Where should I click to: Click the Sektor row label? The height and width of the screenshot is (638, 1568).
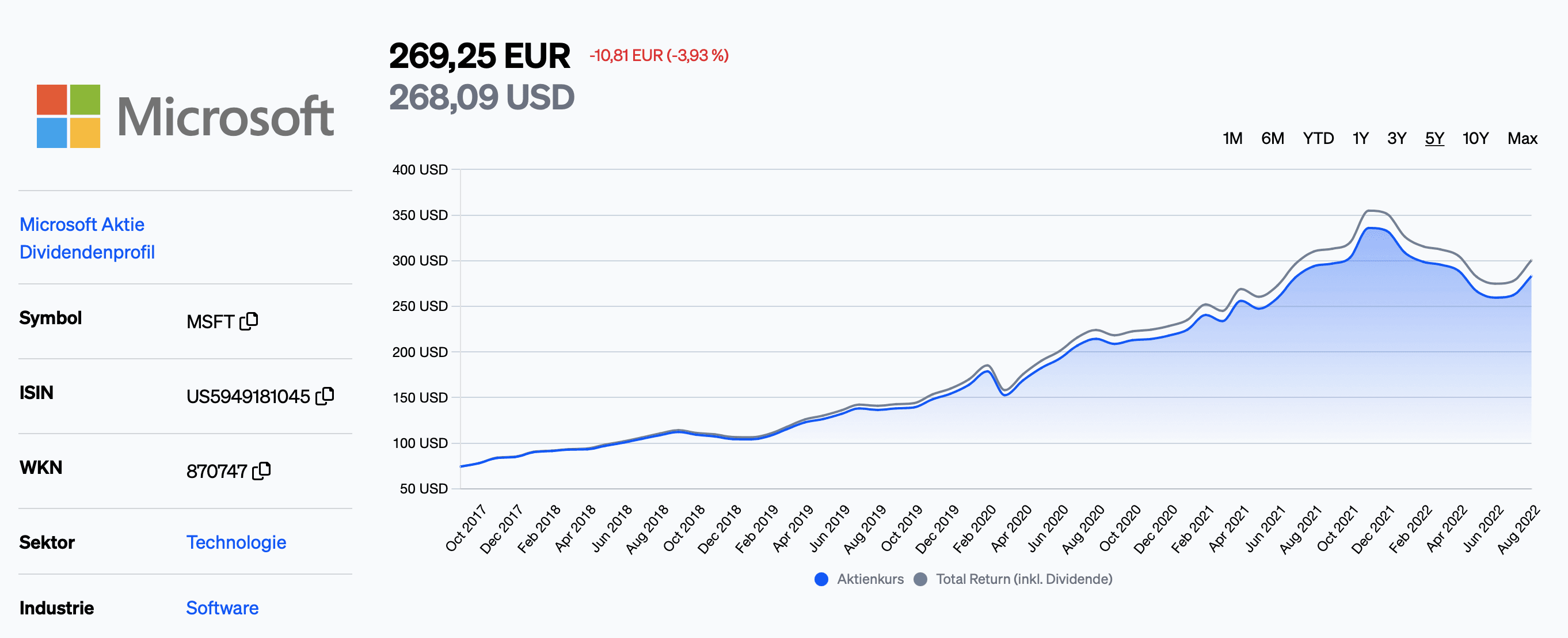pyautogui.click(x=47, y=542)
